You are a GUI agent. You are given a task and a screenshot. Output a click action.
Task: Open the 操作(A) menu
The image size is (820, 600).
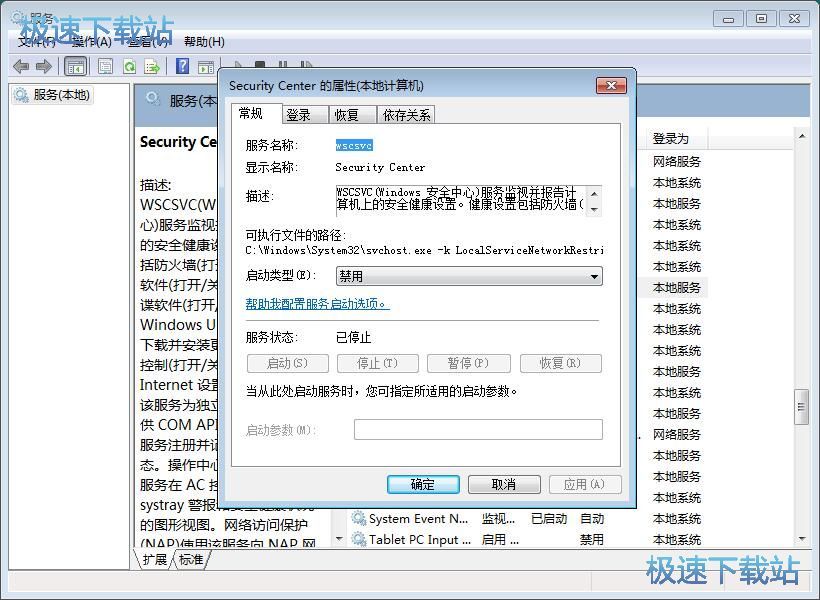coord(92,41)
